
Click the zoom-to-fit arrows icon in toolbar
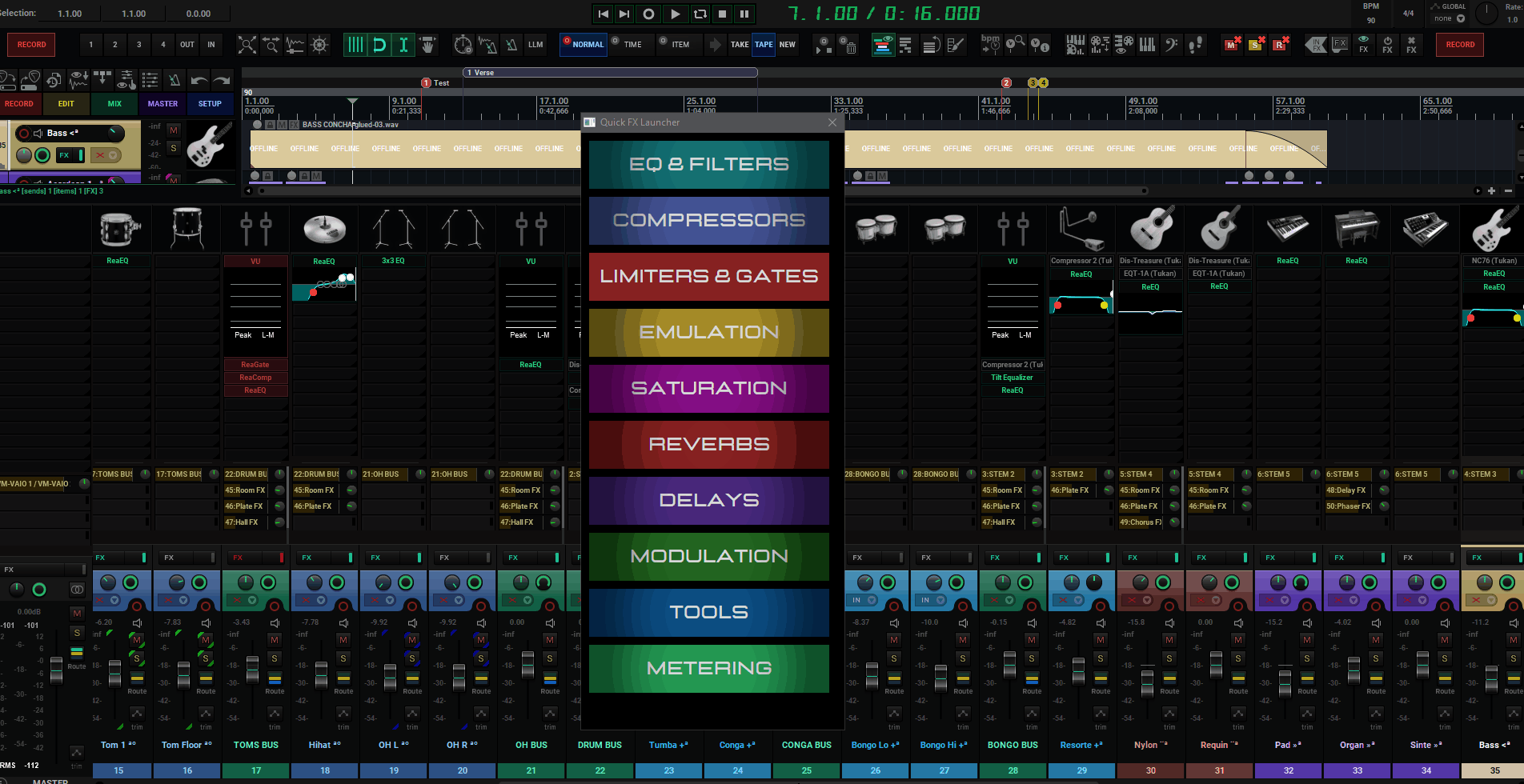tap(247, 45)
